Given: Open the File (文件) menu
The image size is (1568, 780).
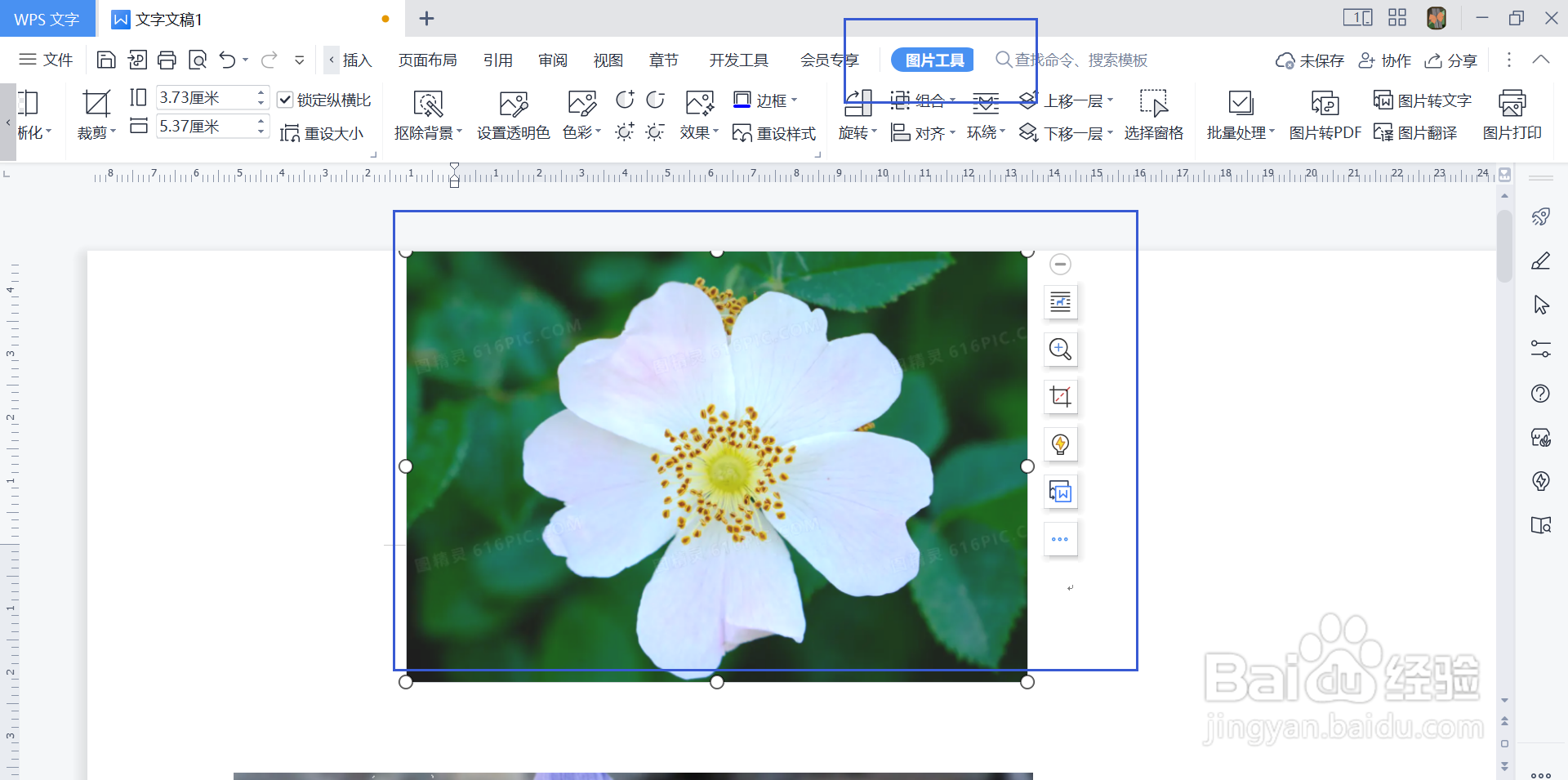Looking at the screenshot, I should tap(46, 60).
